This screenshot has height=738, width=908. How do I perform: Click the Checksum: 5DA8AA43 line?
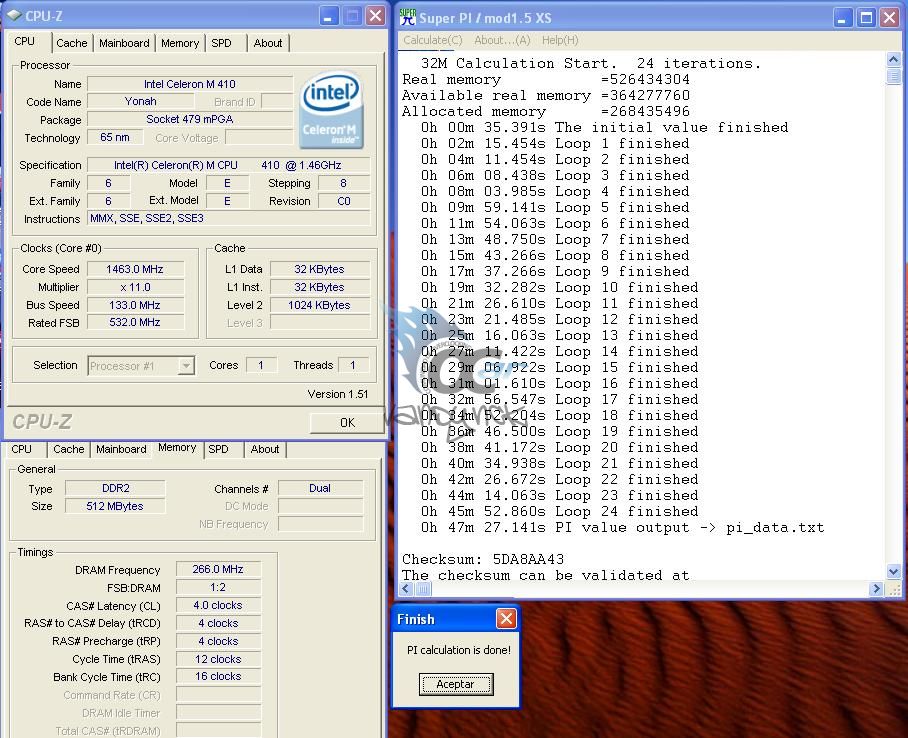(483, 560)
